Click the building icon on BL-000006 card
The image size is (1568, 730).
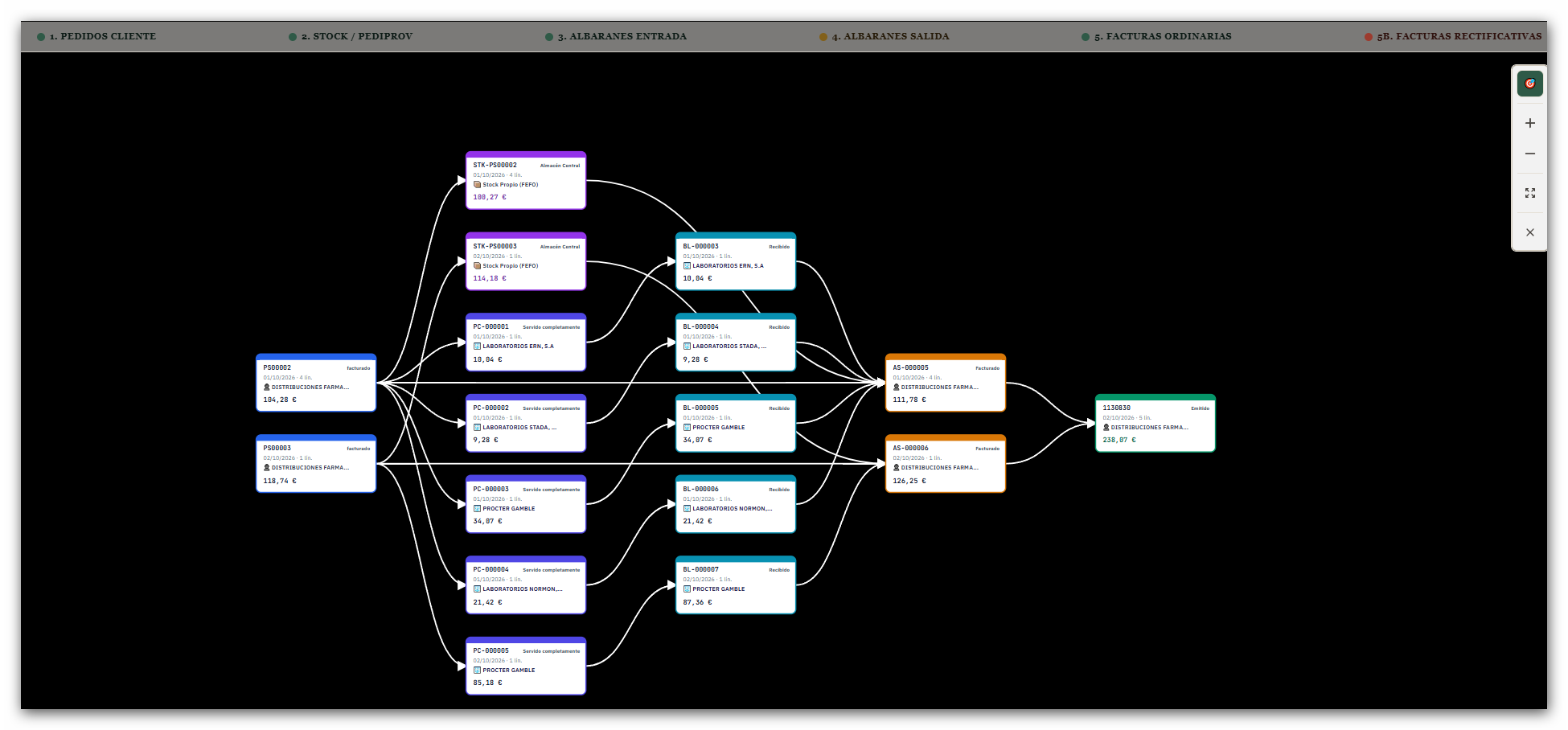coord(687,509)
